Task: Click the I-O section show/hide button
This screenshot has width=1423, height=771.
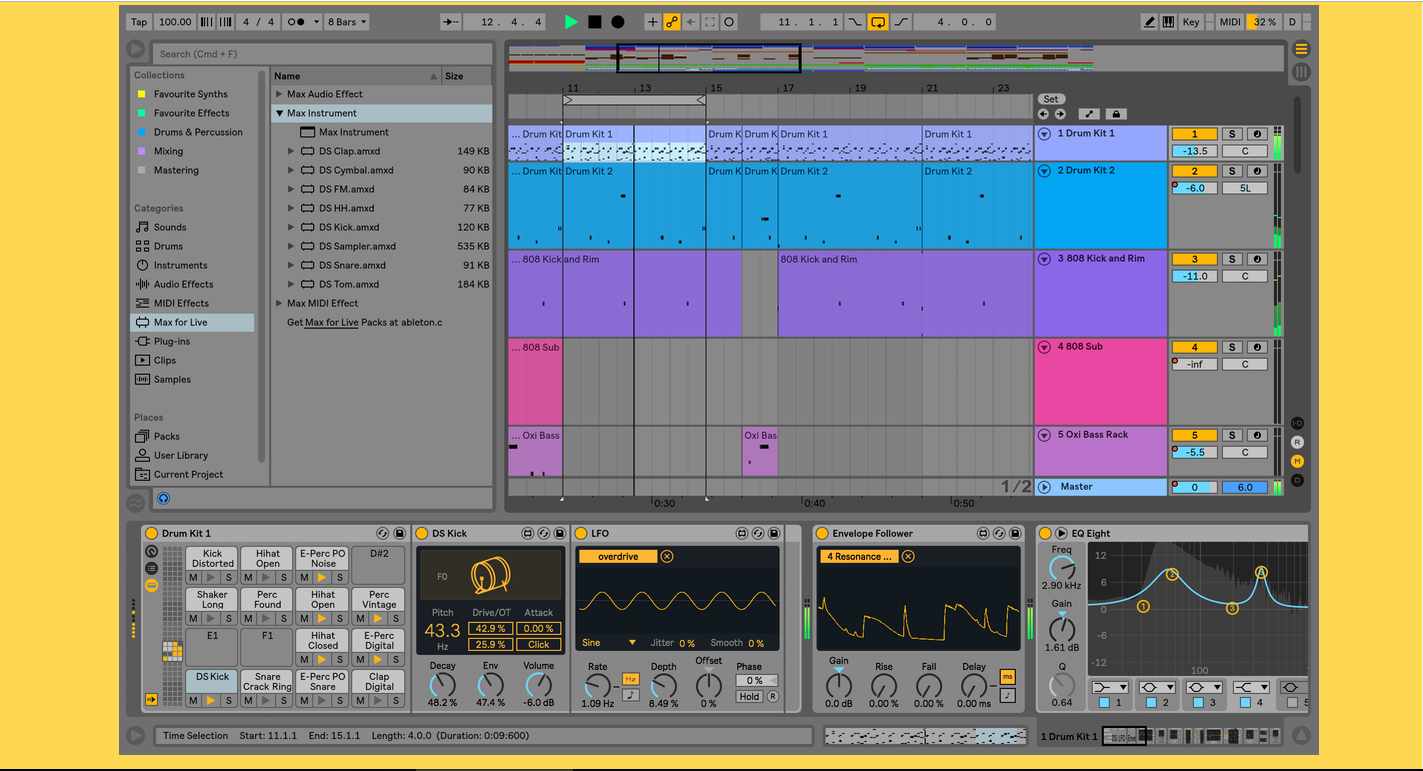Action: coord(1297,423)
